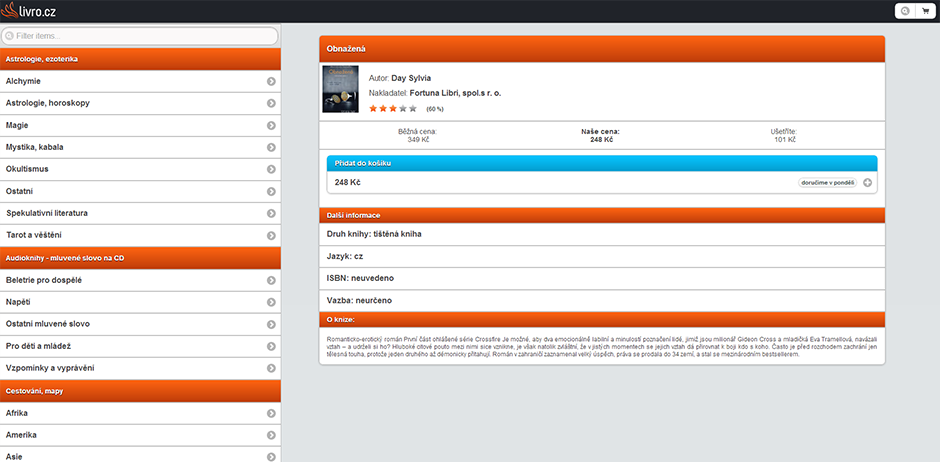Click the (60 %) rating percentage
Screen dimensions: 940x462
(435, 110)
